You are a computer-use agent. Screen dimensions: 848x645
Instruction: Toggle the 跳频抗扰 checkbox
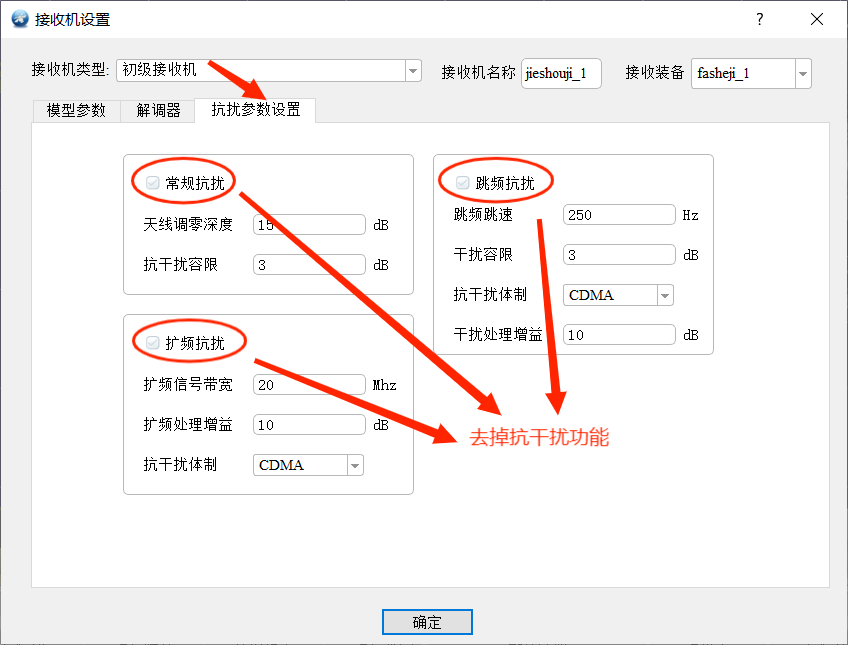click(462, 183)
